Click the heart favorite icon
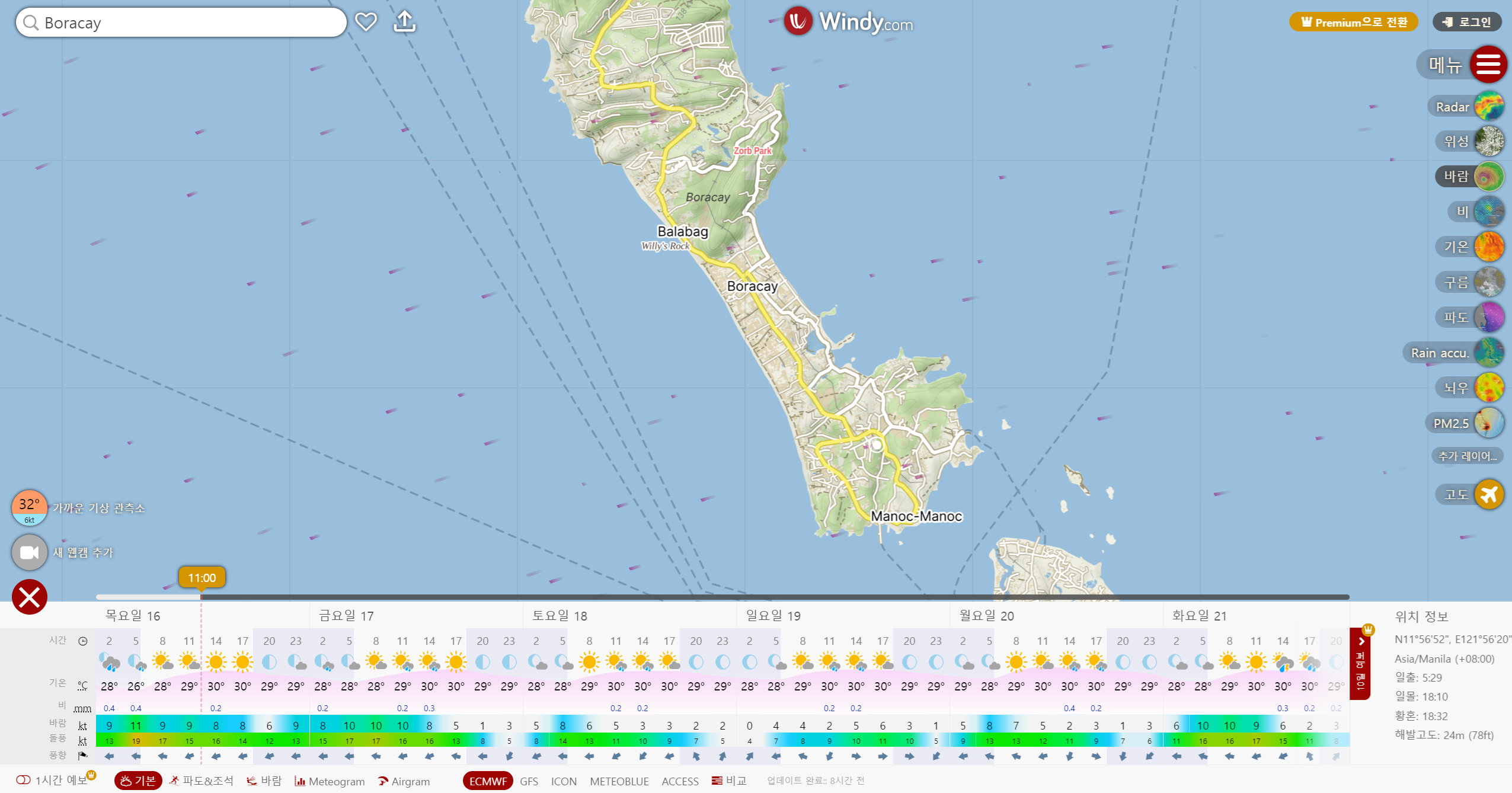The image size is (1512, 793). pos(366,22)
